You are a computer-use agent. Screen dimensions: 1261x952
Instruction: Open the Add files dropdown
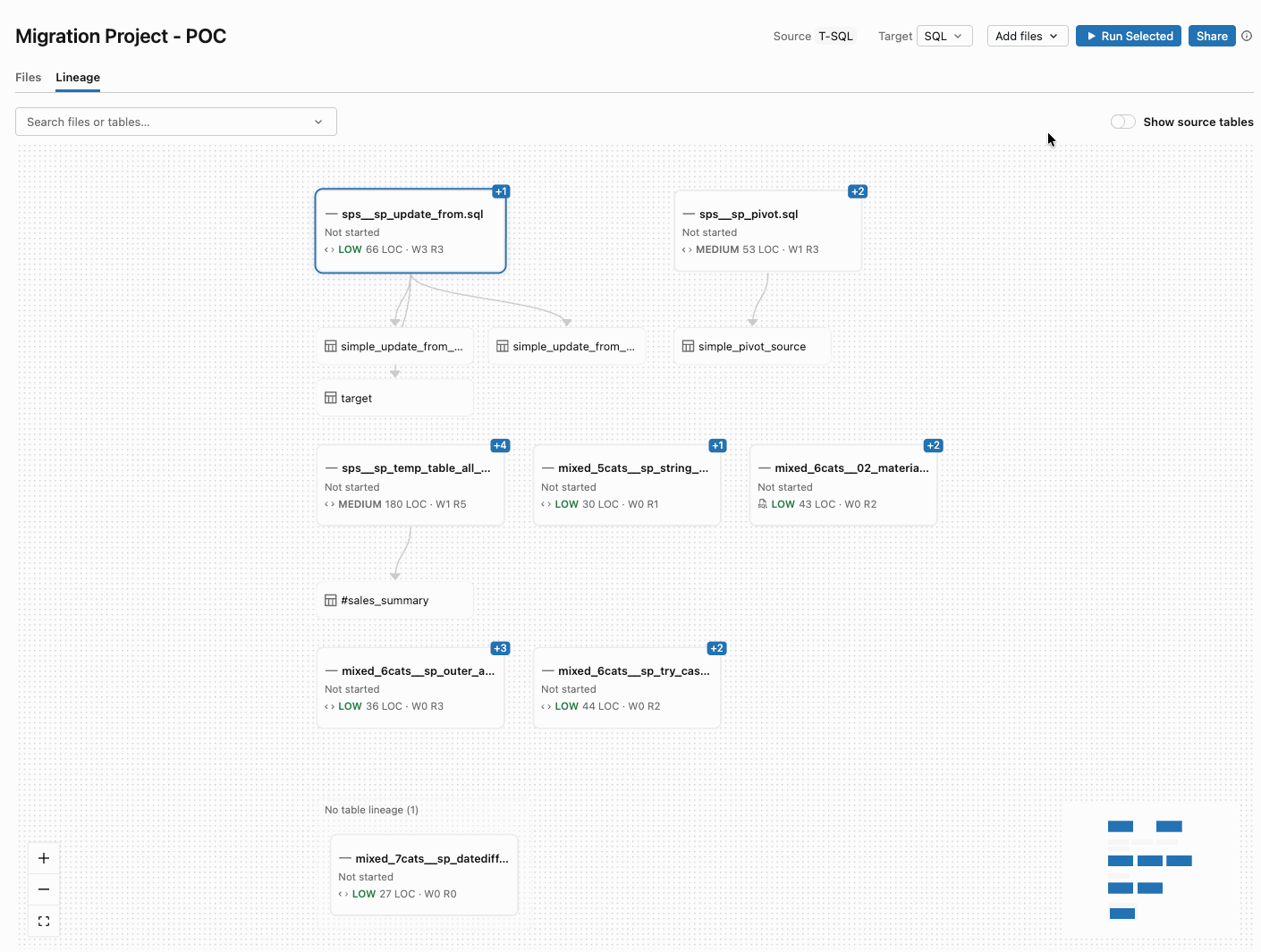(x=1028, y=36)
